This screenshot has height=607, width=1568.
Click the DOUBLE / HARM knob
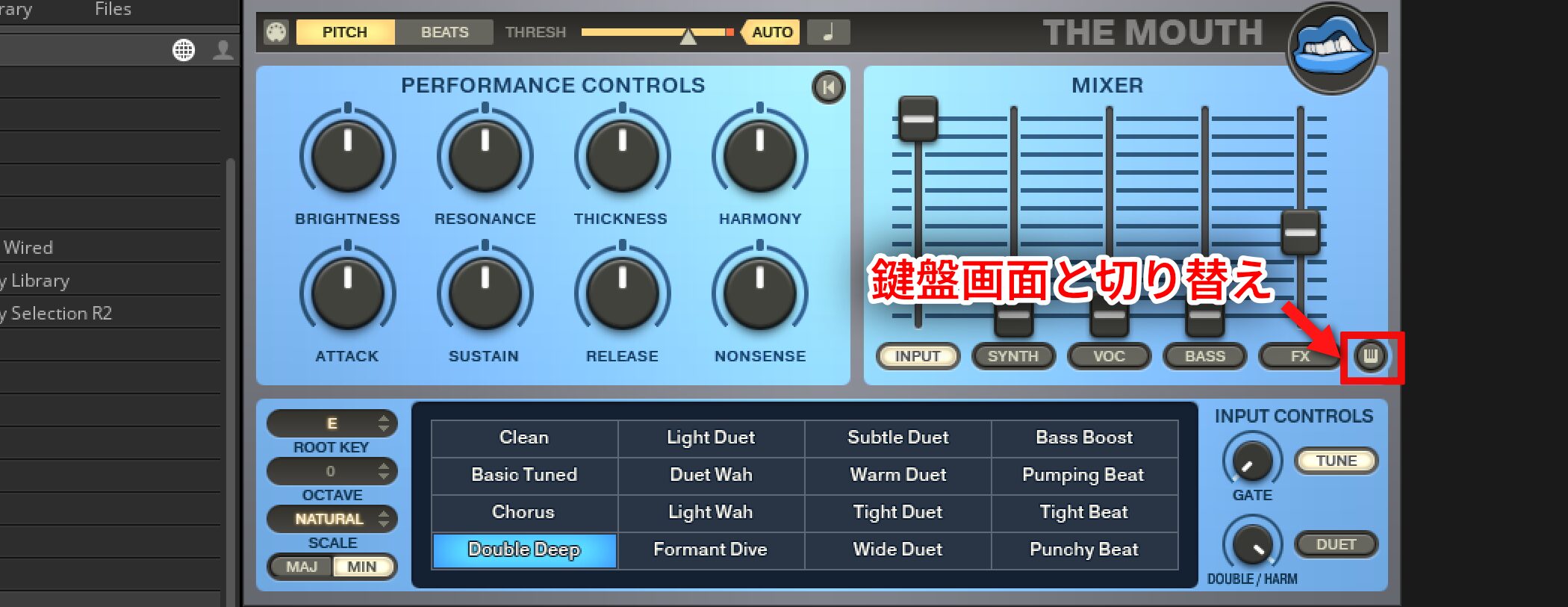coord(1252,545)
